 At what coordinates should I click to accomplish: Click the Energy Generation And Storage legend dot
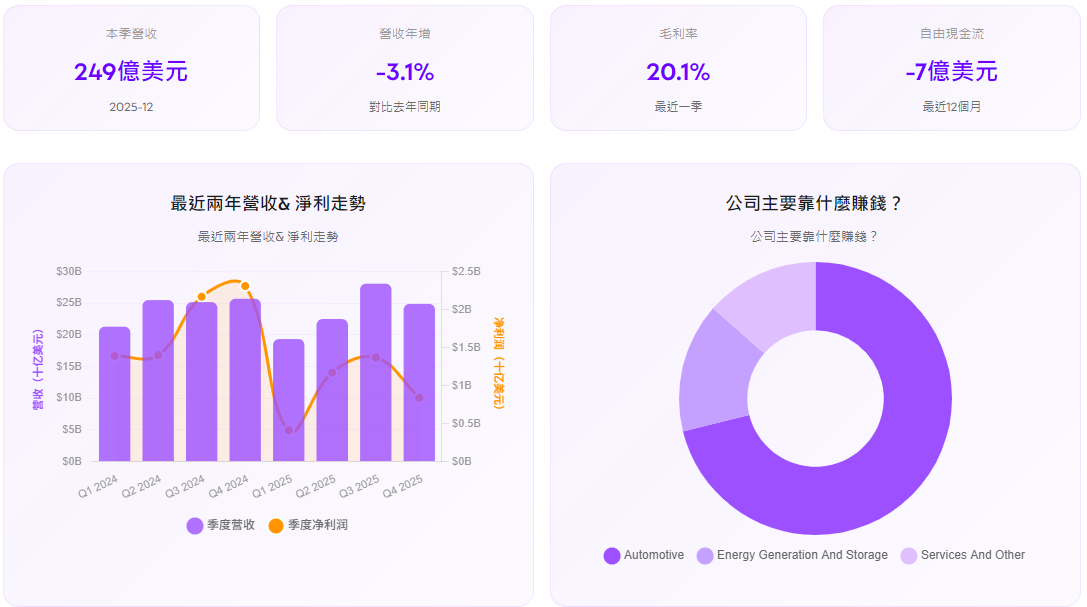(703, 555)
